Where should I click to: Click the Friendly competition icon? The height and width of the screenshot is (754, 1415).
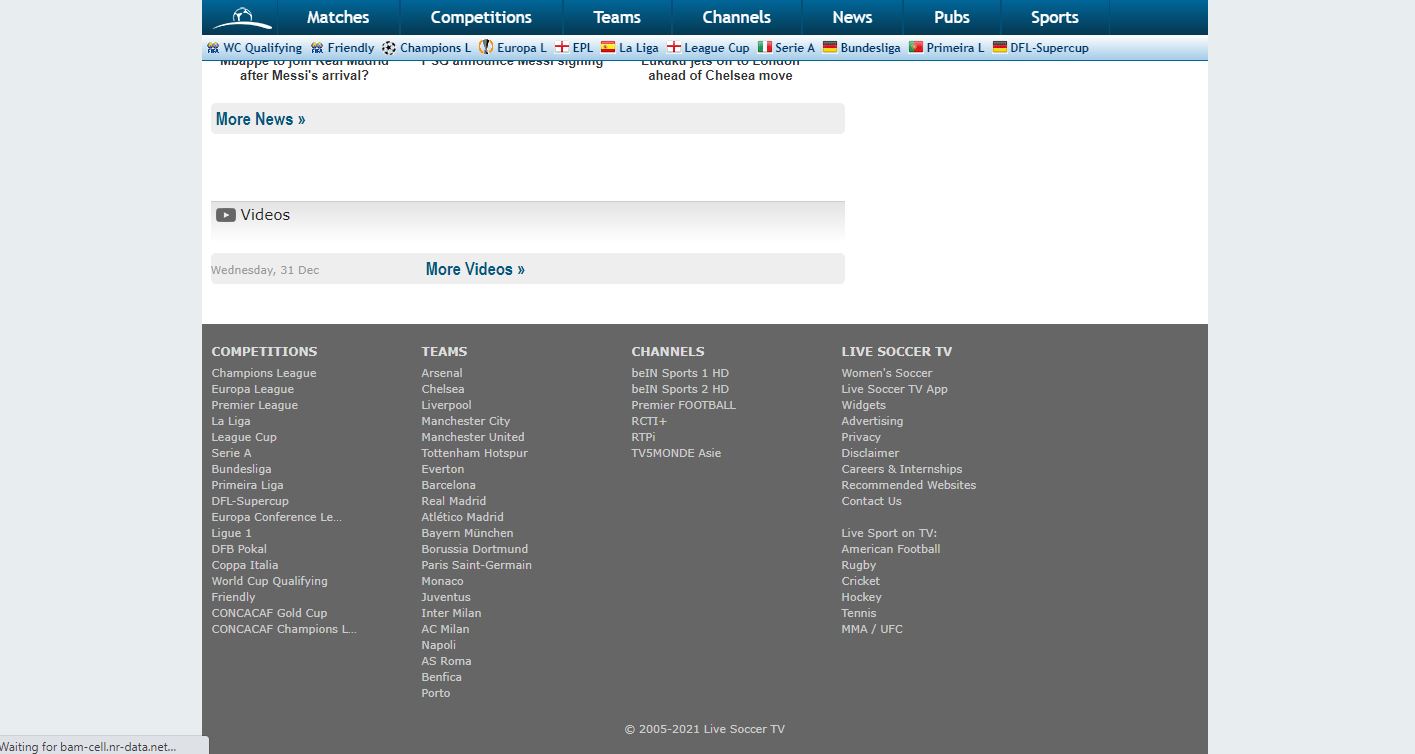pyautogui.click(x=317, y=48)
